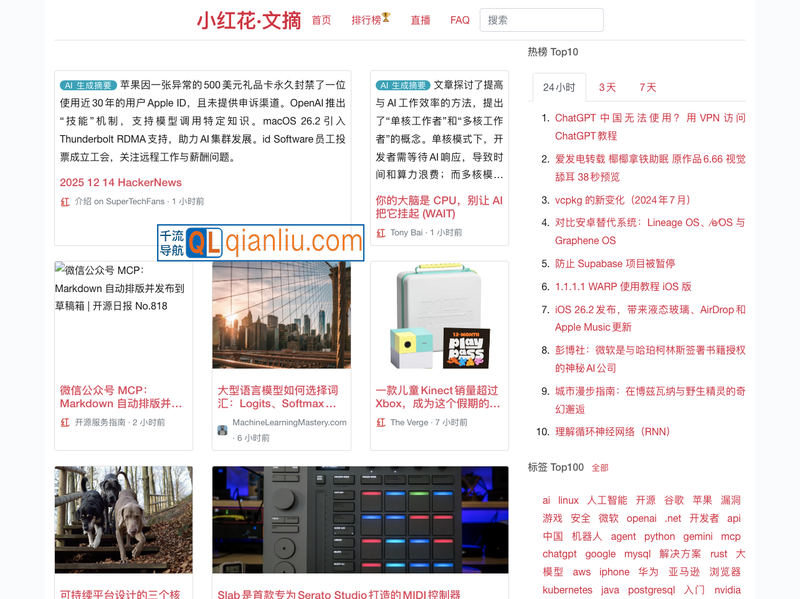Show 全部 tags next to 标签 Top100

(599, 468)
